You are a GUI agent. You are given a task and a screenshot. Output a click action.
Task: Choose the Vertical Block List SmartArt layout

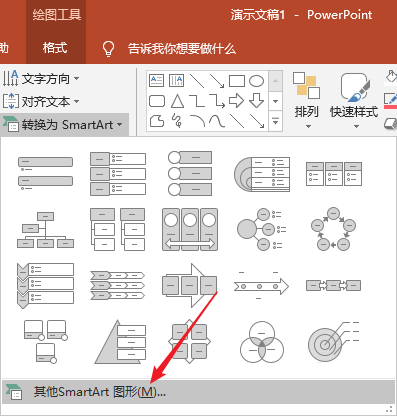pyautogui.click(x=118, y=174)
